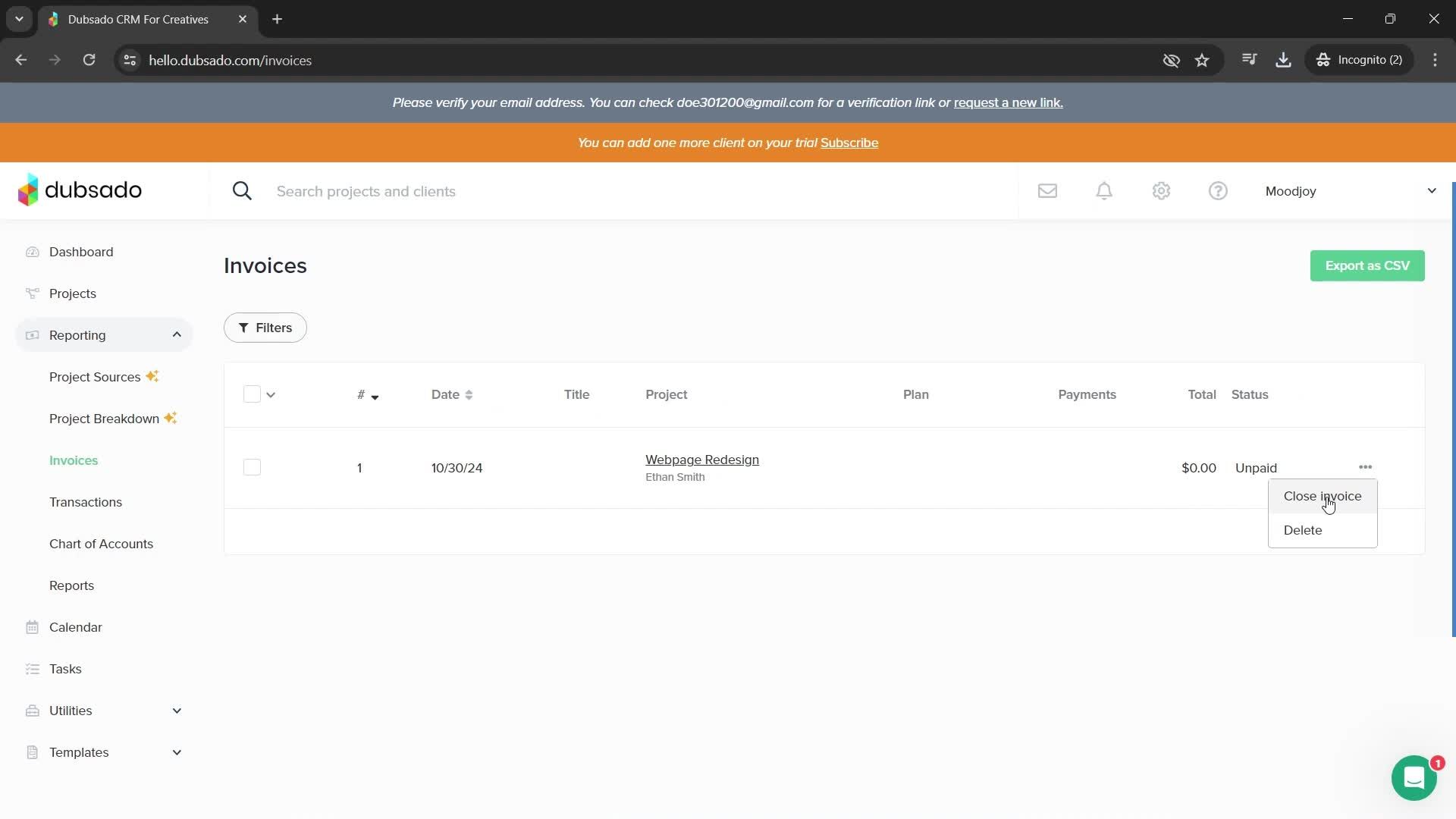Screen dimensions: 1456x819
Task: Click the Projects sidebar icon
Action: click(32, 293)
